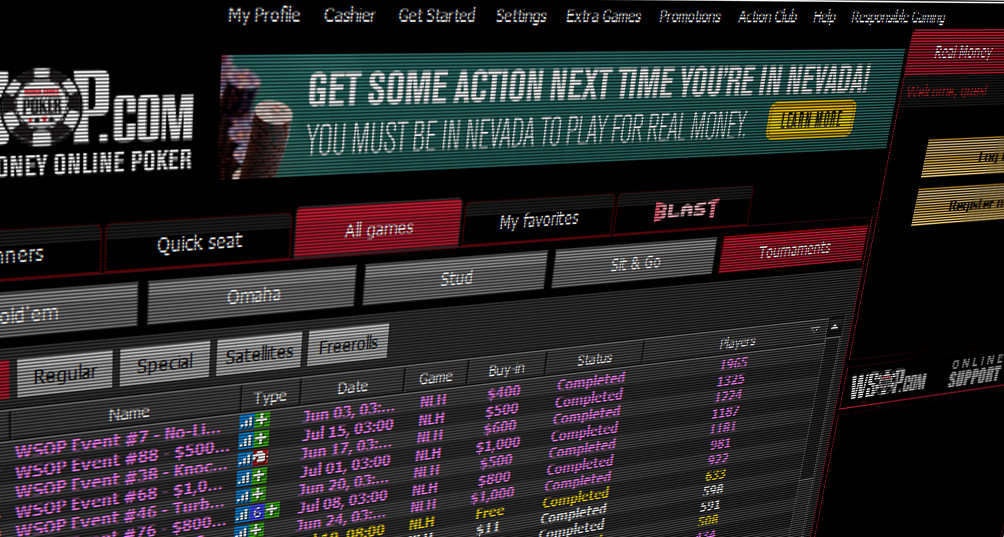Viewport: 1004px width, 537px height.
Task: Filter tournaments by Regular
Action: [x=65, y=373]
